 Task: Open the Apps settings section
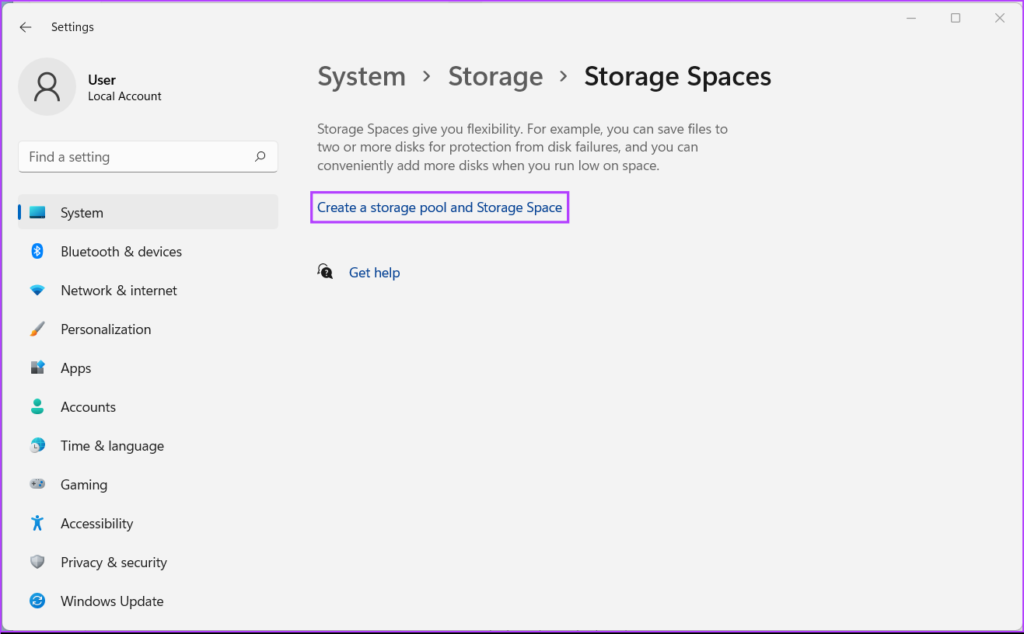point(76,369)
